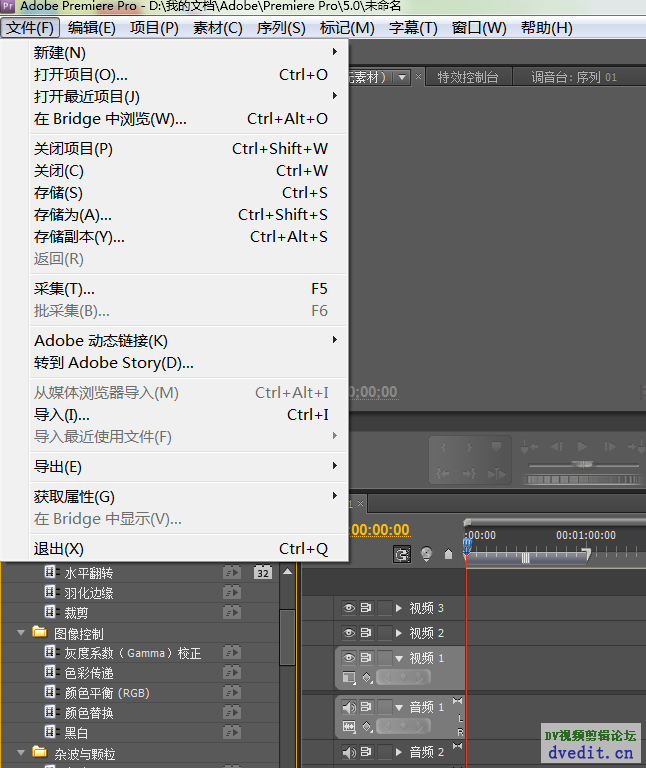Select 导入(I)... menu entry
The height and width of the screenshot is (768, 646).
point(188,415)
